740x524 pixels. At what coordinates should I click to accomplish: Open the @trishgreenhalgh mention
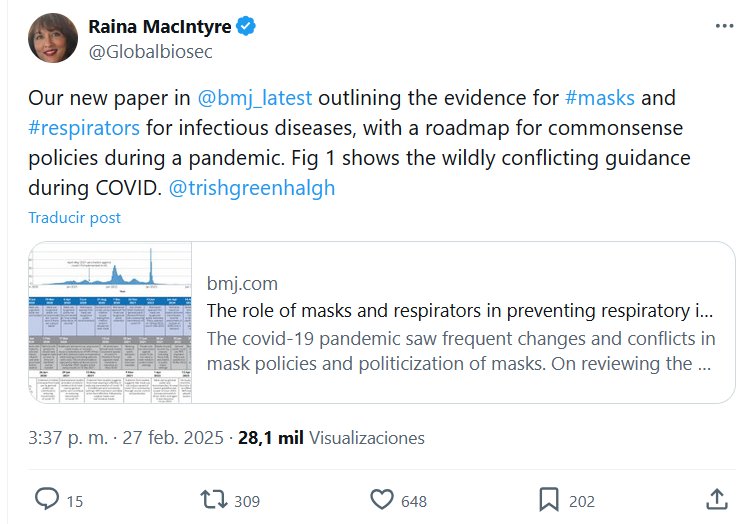[248, 187]
